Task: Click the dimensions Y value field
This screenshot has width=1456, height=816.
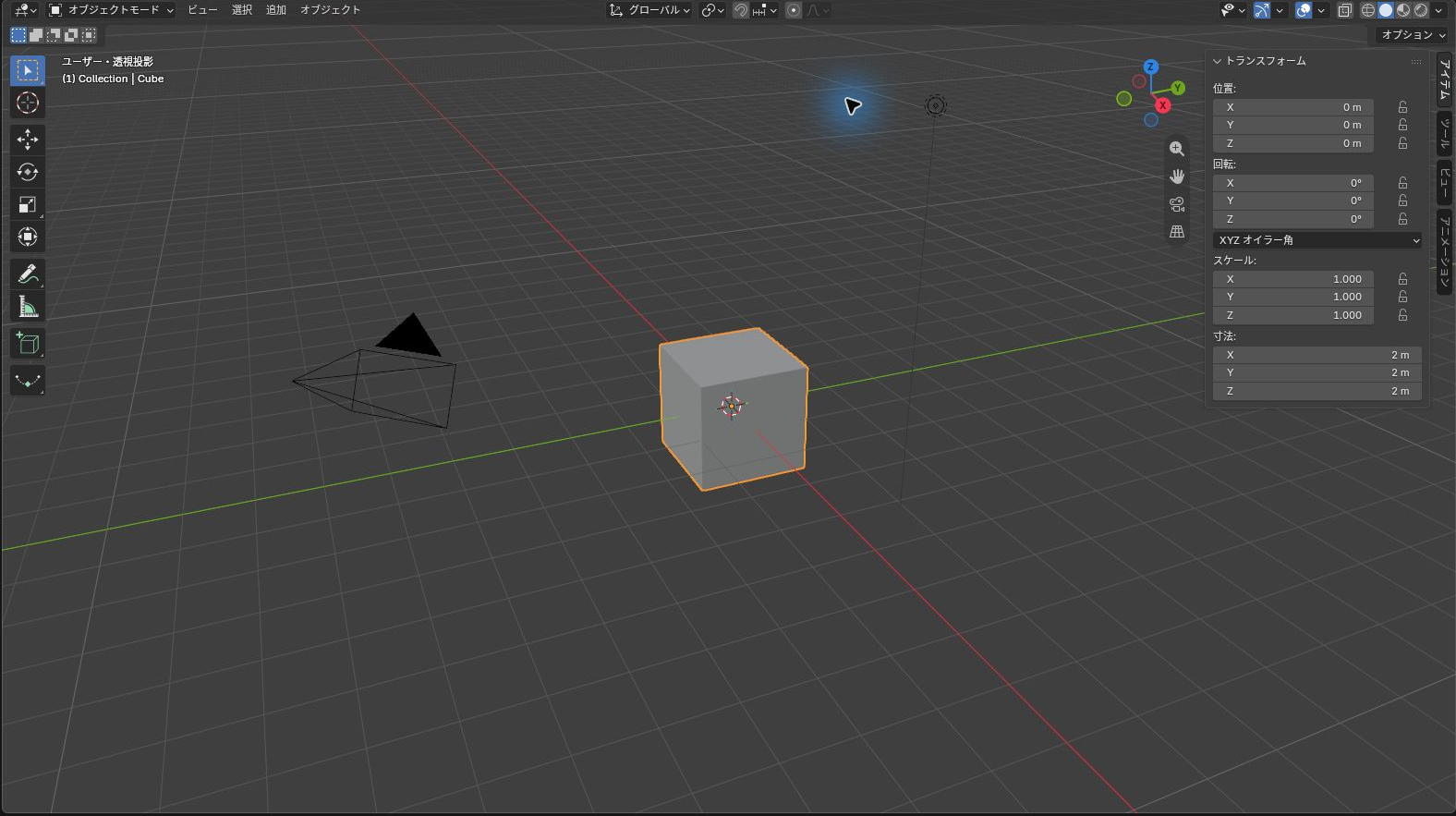Action: click(x=1317, y=373)
